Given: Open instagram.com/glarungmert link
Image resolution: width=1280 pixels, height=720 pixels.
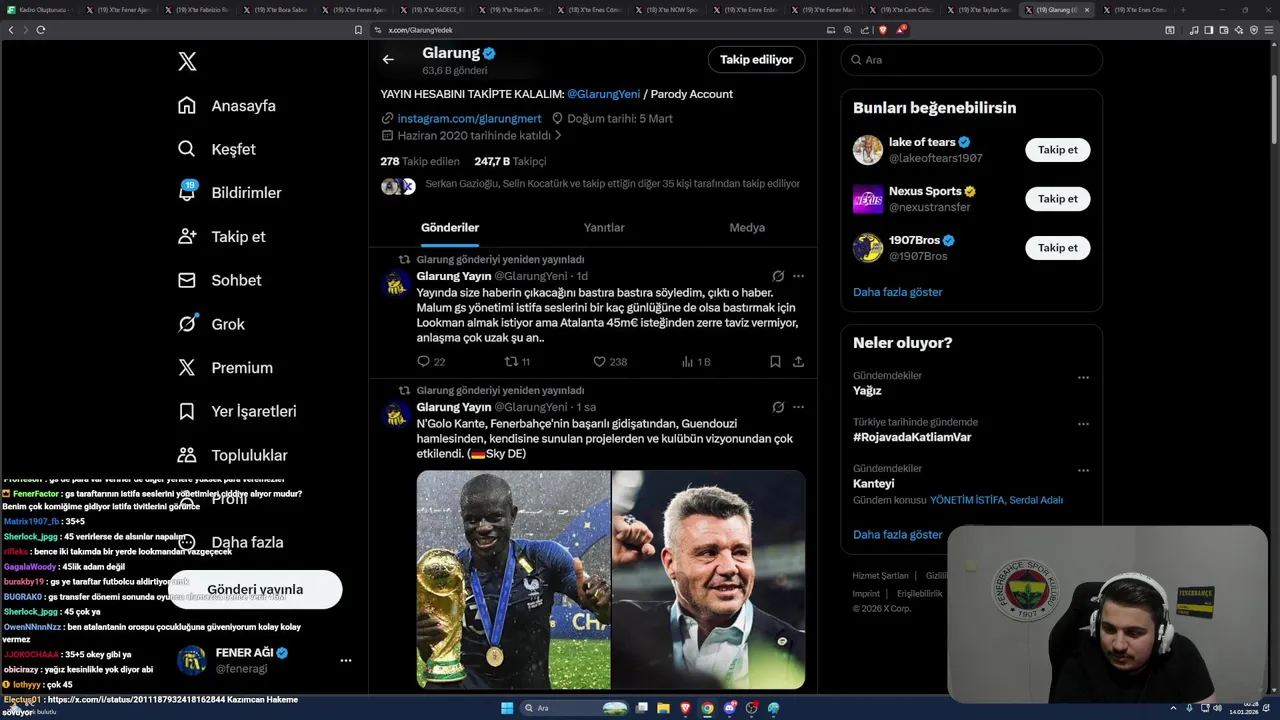Looking at the screenshot, I should pos(469,118).
